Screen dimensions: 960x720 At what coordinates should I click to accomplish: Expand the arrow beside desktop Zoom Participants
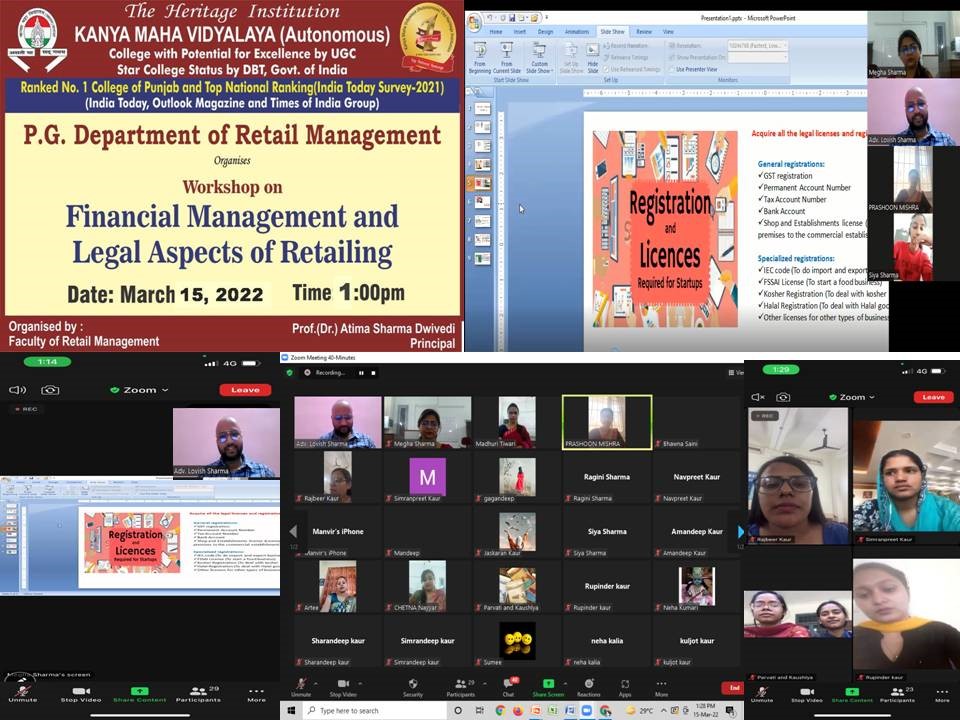pyautogui.click(x=484, y=683)
